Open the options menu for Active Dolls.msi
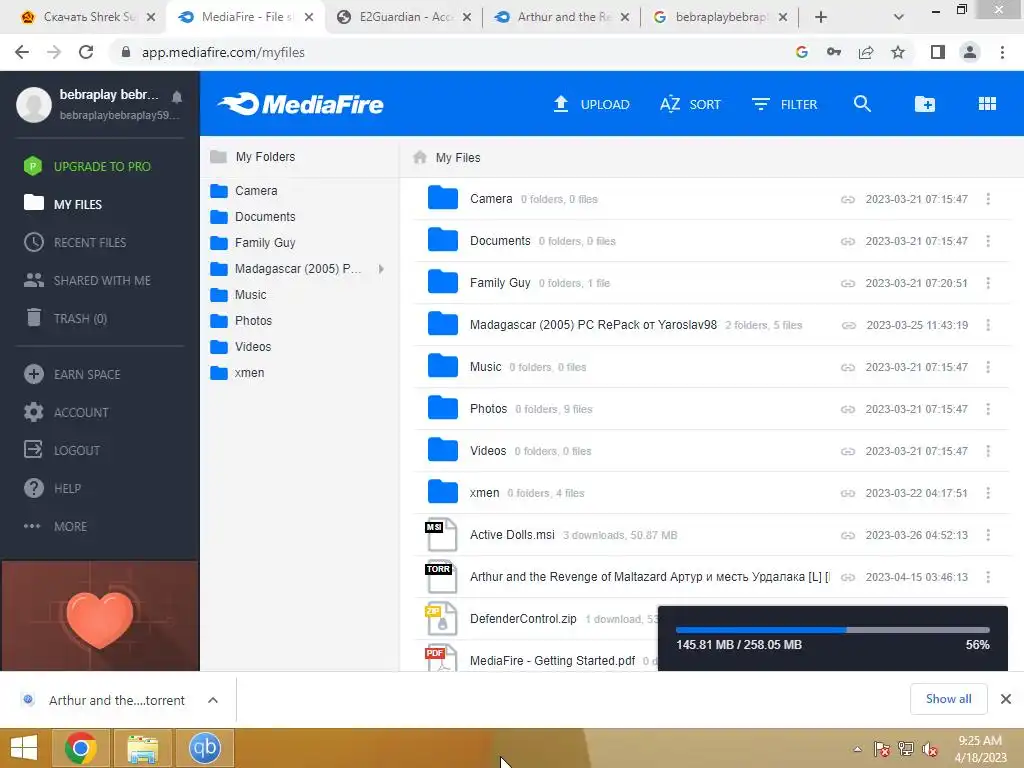 pos(988,535)
